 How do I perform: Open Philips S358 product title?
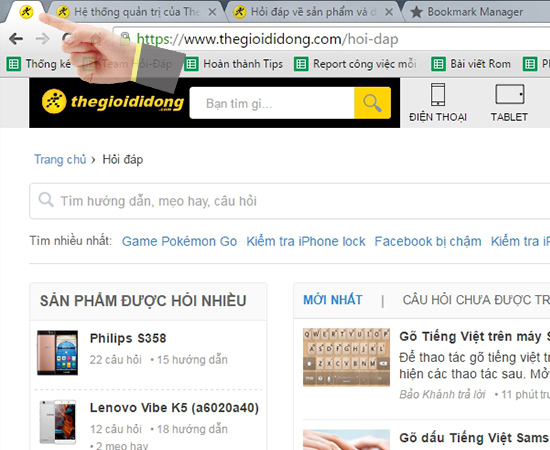click(128, 338)
